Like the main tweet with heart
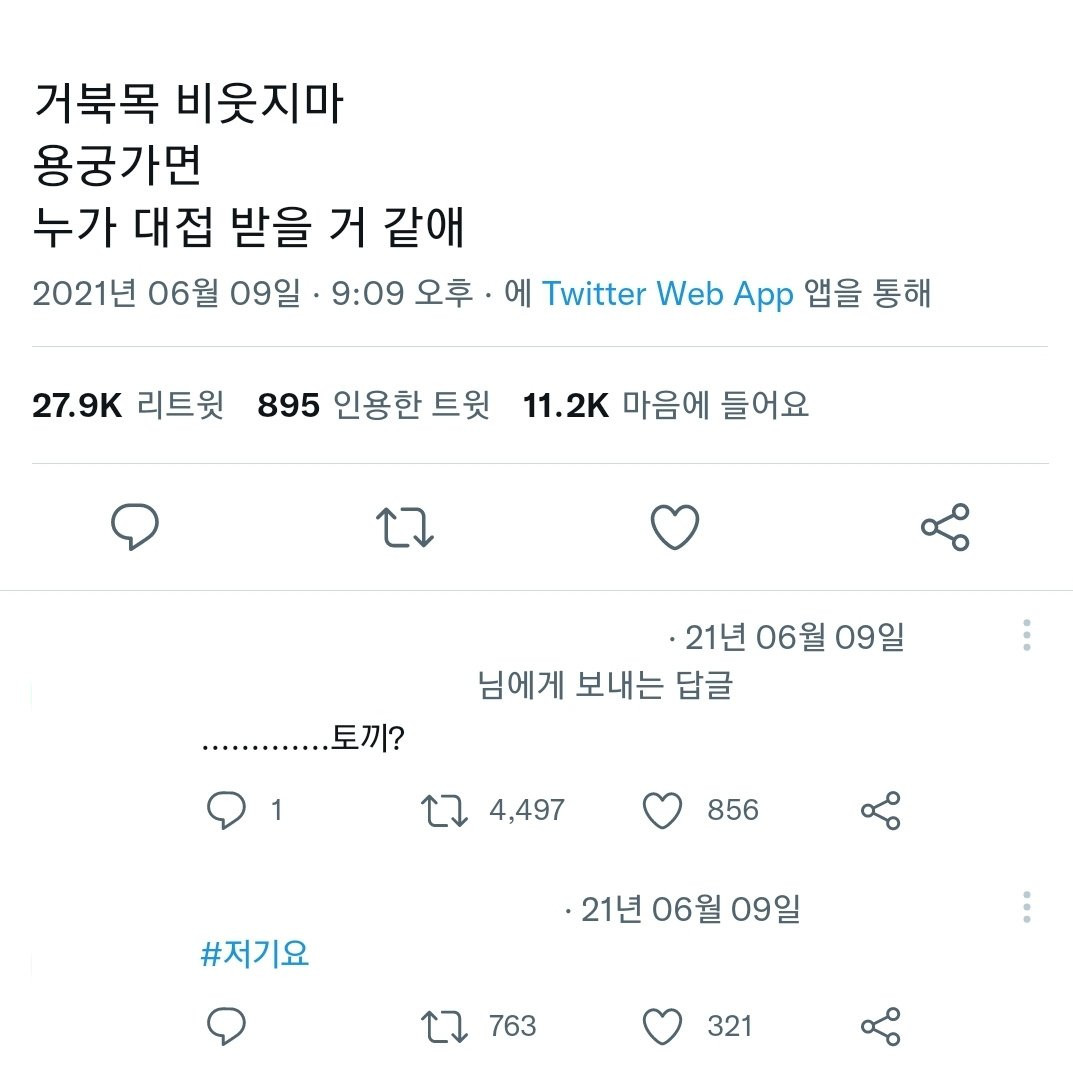Viewport: 1073px width, 1073px height. [675, 527]
